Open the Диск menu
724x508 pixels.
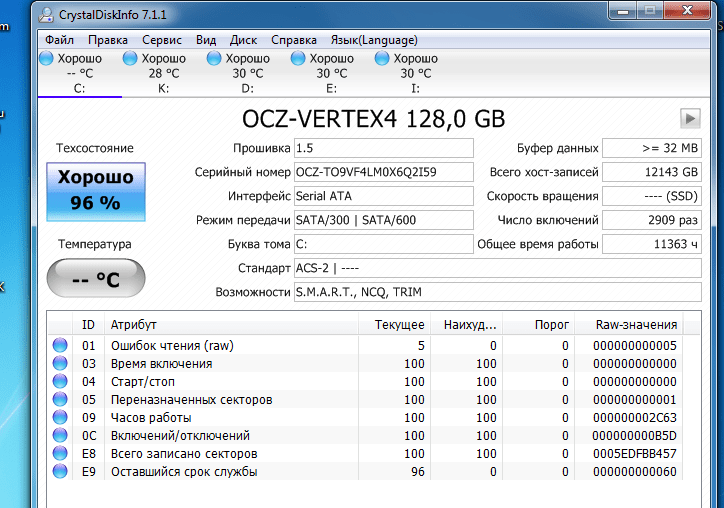243,40
